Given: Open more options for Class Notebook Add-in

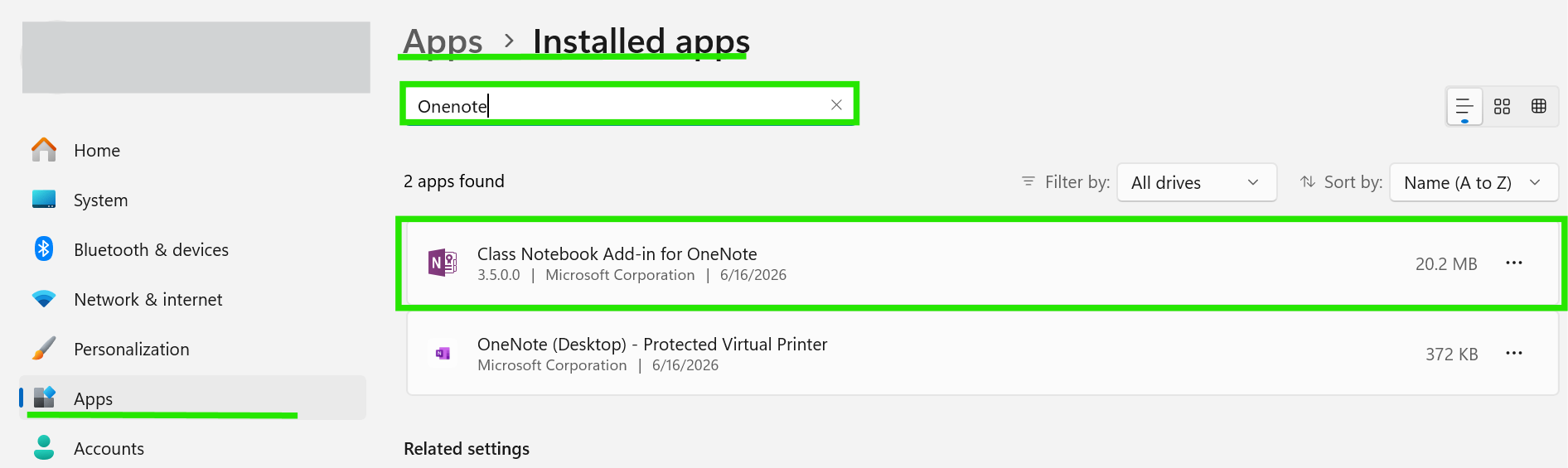Looking at the screenshot, I should [1514, 263].
